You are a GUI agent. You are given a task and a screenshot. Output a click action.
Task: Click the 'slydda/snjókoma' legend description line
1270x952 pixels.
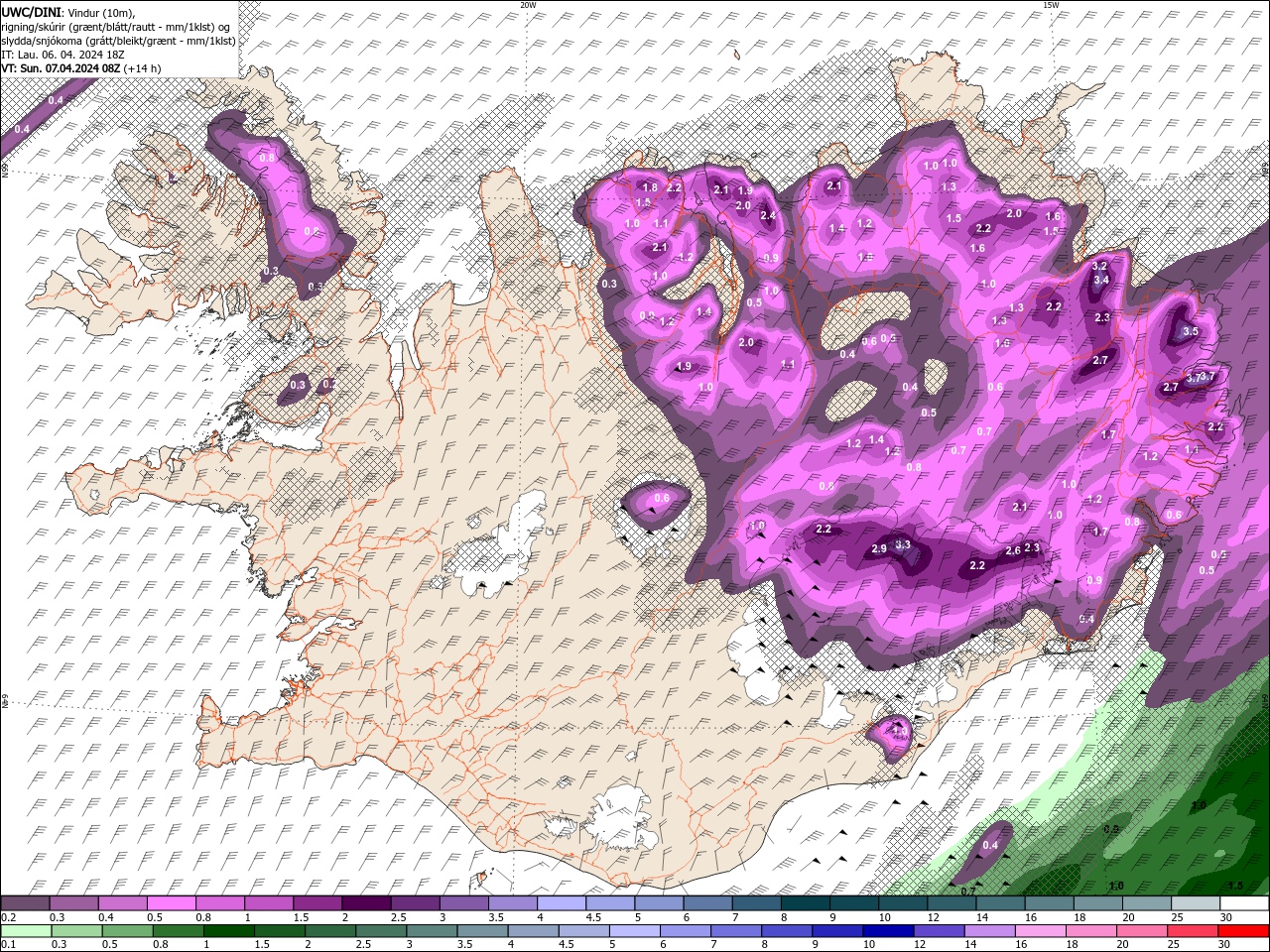tap(117, 40)
